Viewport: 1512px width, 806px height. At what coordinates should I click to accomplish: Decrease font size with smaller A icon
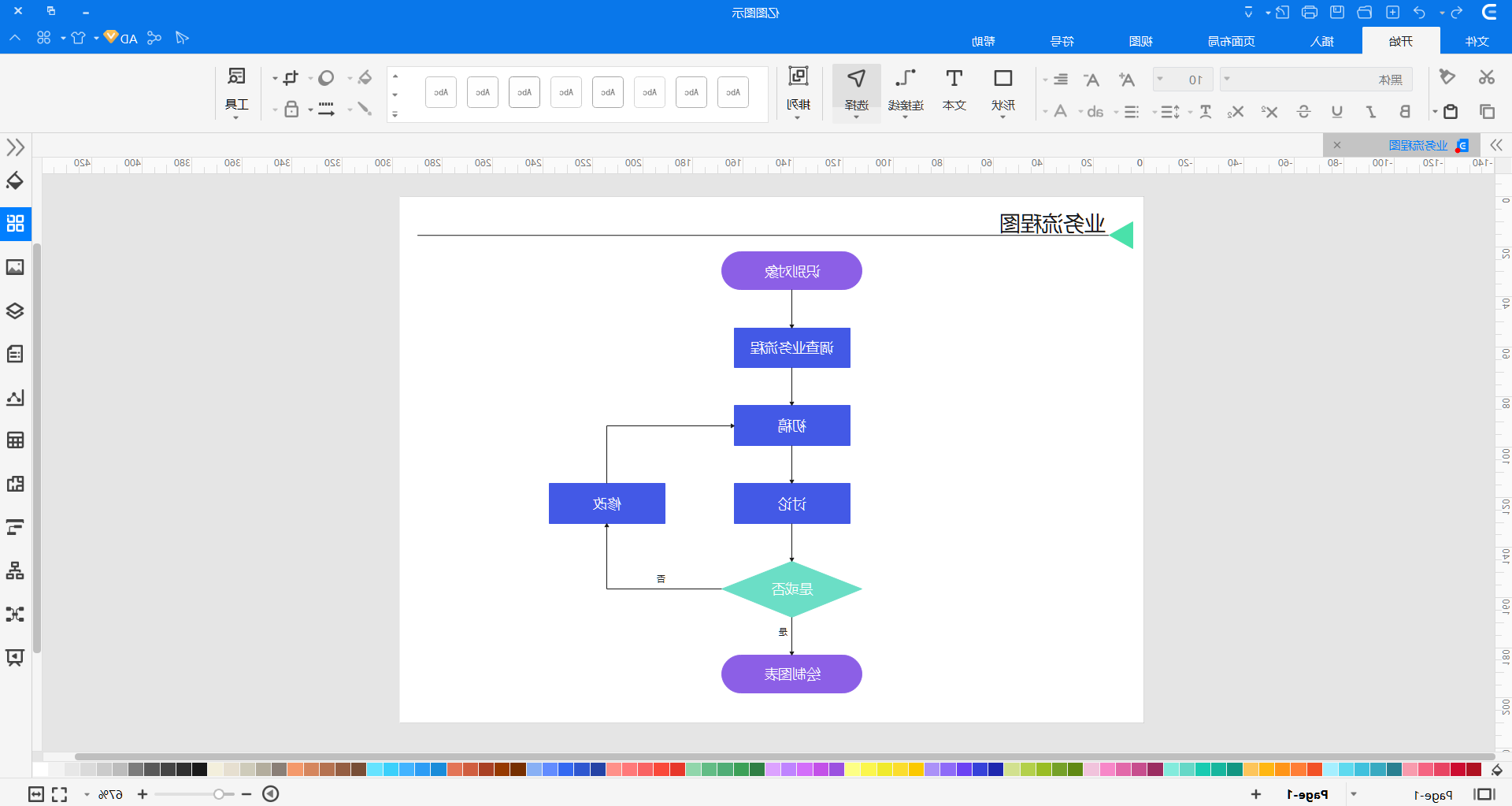pyautogui.click(x=1091, y=80)
